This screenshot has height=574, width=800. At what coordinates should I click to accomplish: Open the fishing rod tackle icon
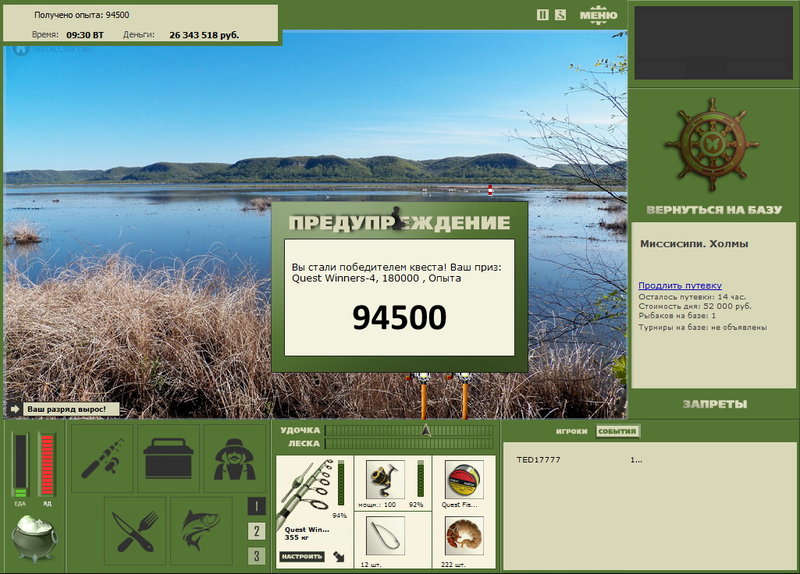pyautogui.click(x=102, y=458)
